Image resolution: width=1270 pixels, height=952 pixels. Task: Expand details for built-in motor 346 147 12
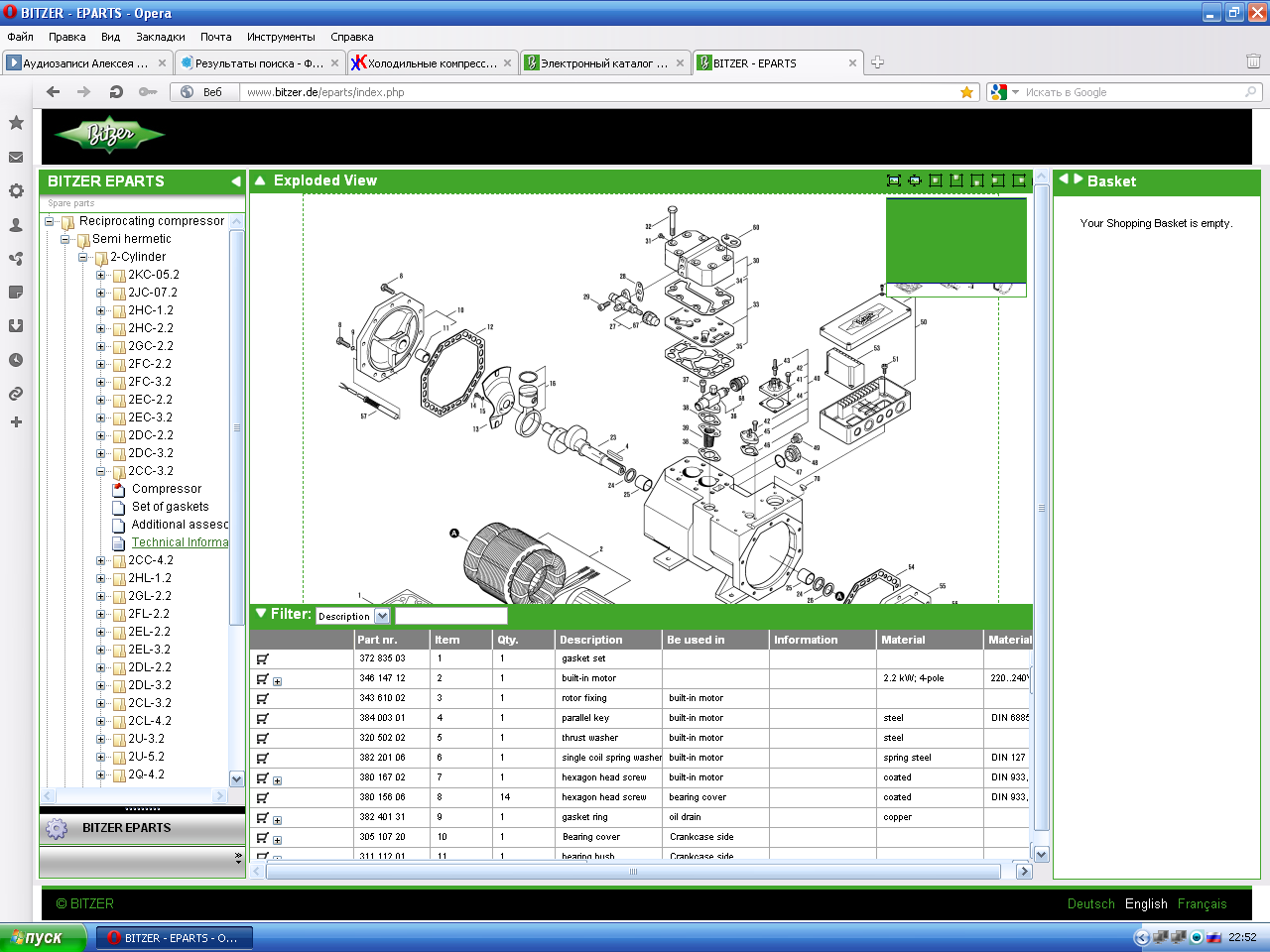pyautogui.click(x=278, y=681)
